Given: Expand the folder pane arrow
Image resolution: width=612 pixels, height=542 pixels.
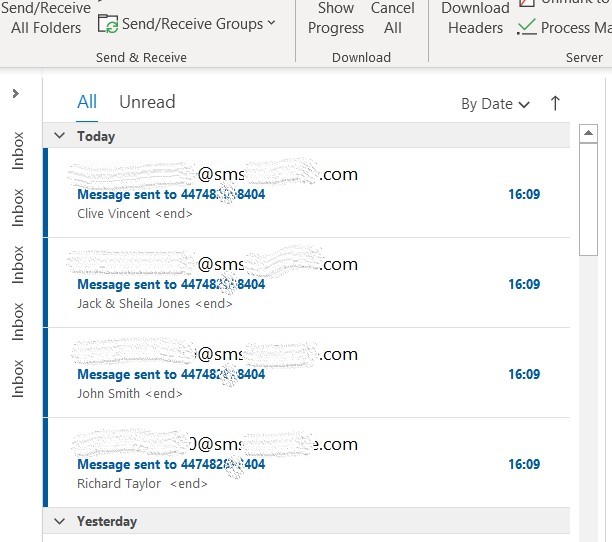Looking at the screenshot, I should [16, 93].
